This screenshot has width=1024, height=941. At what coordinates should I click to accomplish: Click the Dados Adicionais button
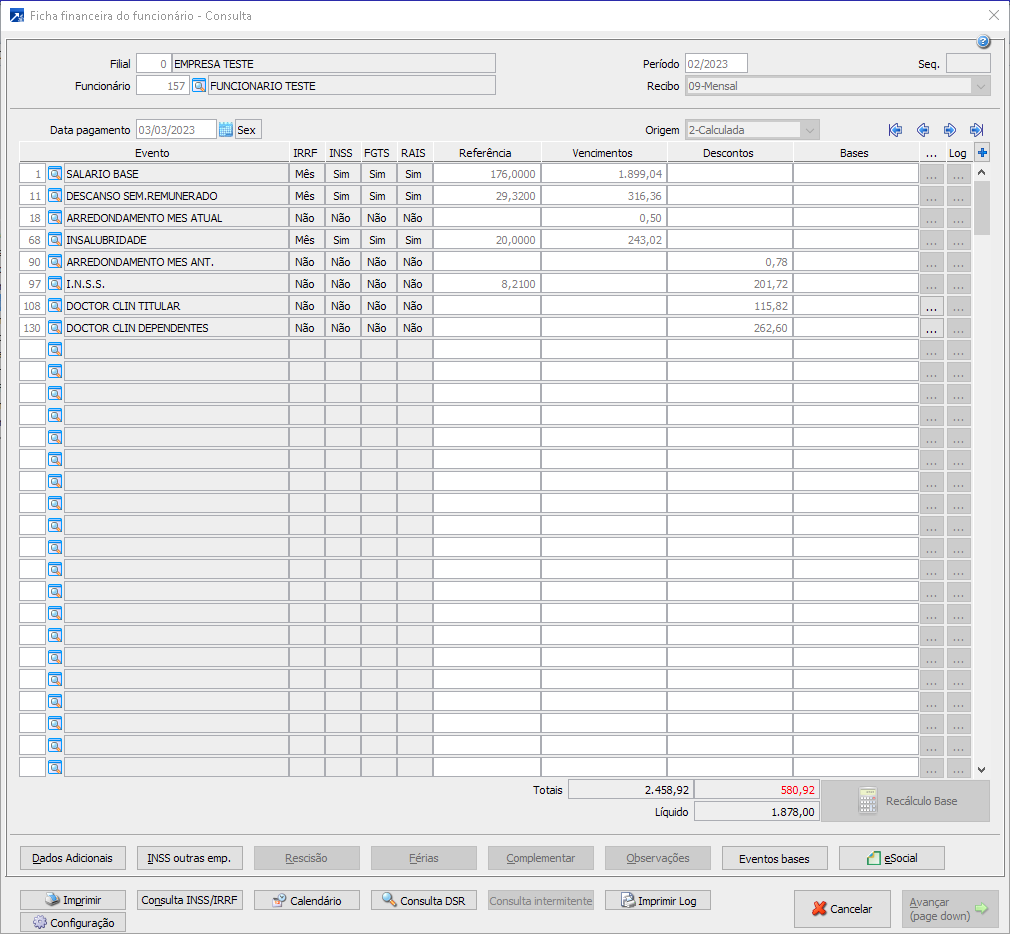[72, 858]
